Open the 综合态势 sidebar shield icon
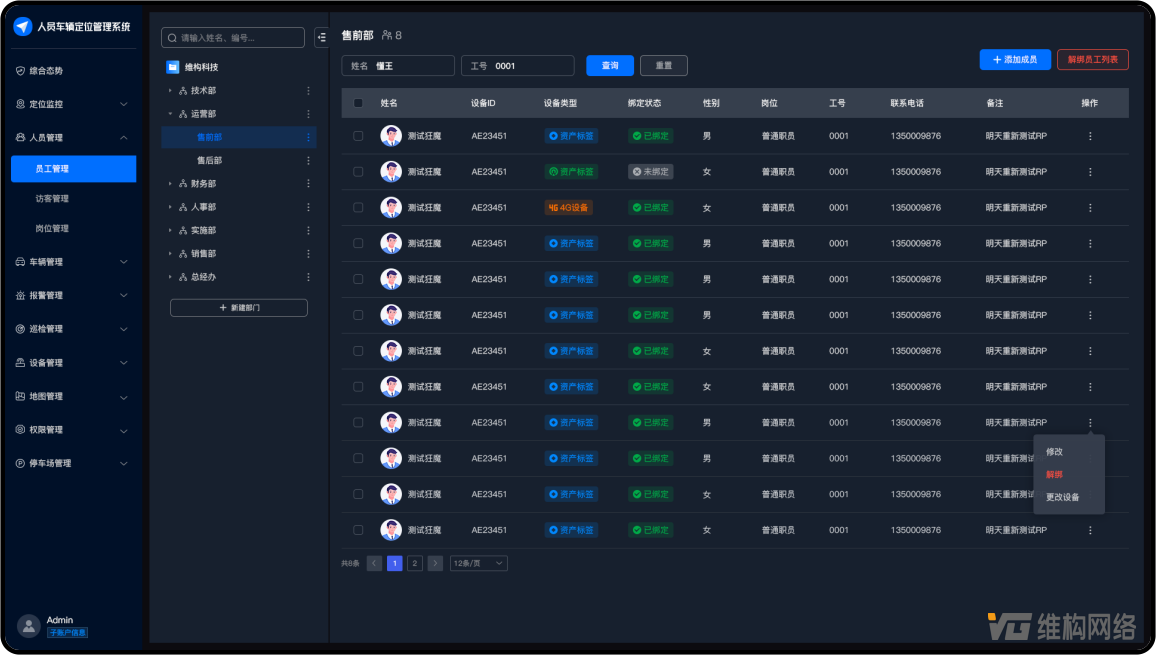This screenshot has height=655, width=1157. (21, 71)
